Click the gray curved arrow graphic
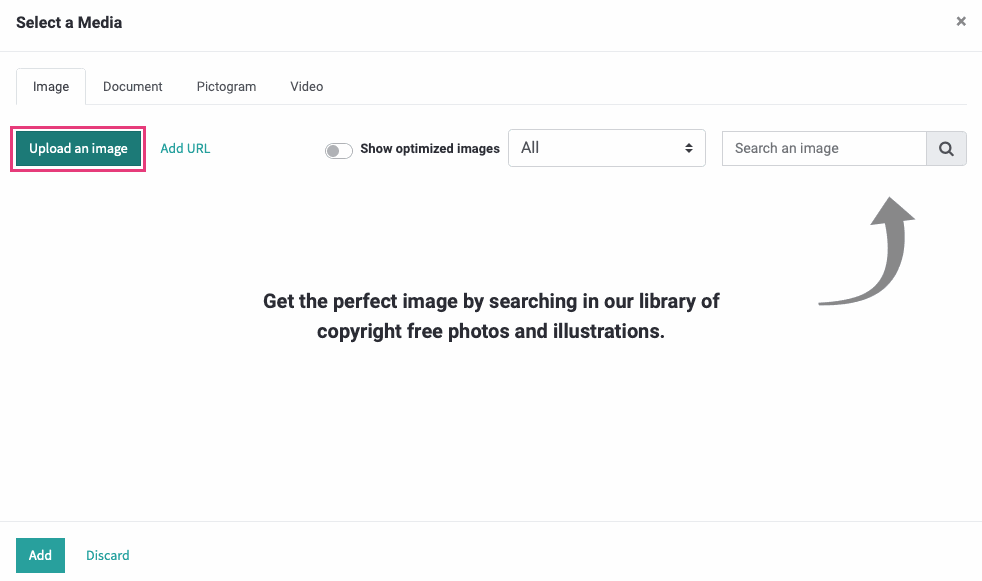Screen dimensions: 982x581 pyautogui.click(x=868, y=252)
